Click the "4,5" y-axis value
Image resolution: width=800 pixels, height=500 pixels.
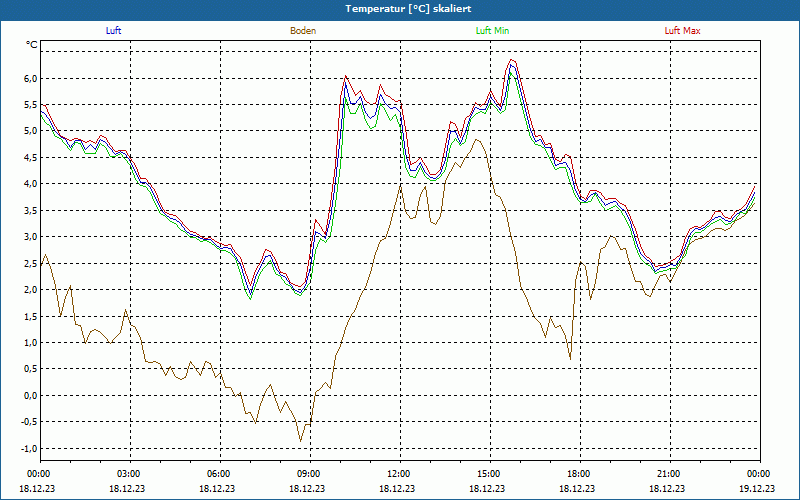tap(31, 157)
